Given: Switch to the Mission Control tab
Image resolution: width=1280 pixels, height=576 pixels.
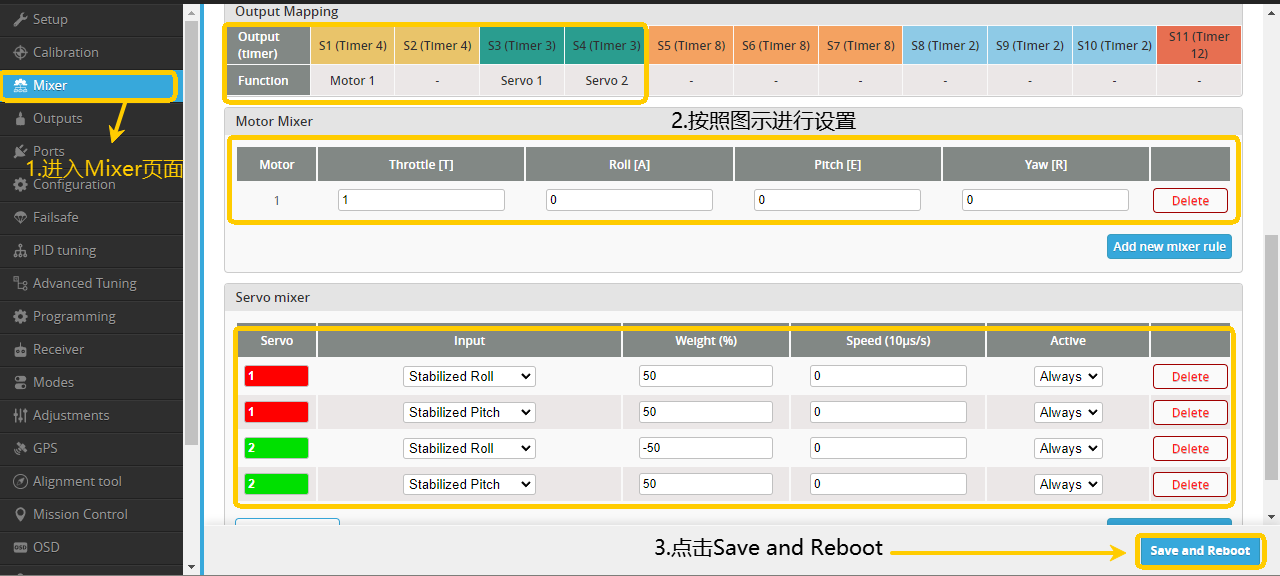Looking at the screenshot, I should [91, 514].
